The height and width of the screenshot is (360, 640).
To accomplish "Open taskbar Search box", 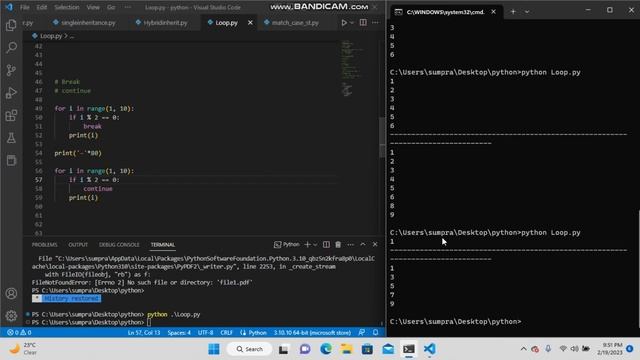I will point(249,349).
